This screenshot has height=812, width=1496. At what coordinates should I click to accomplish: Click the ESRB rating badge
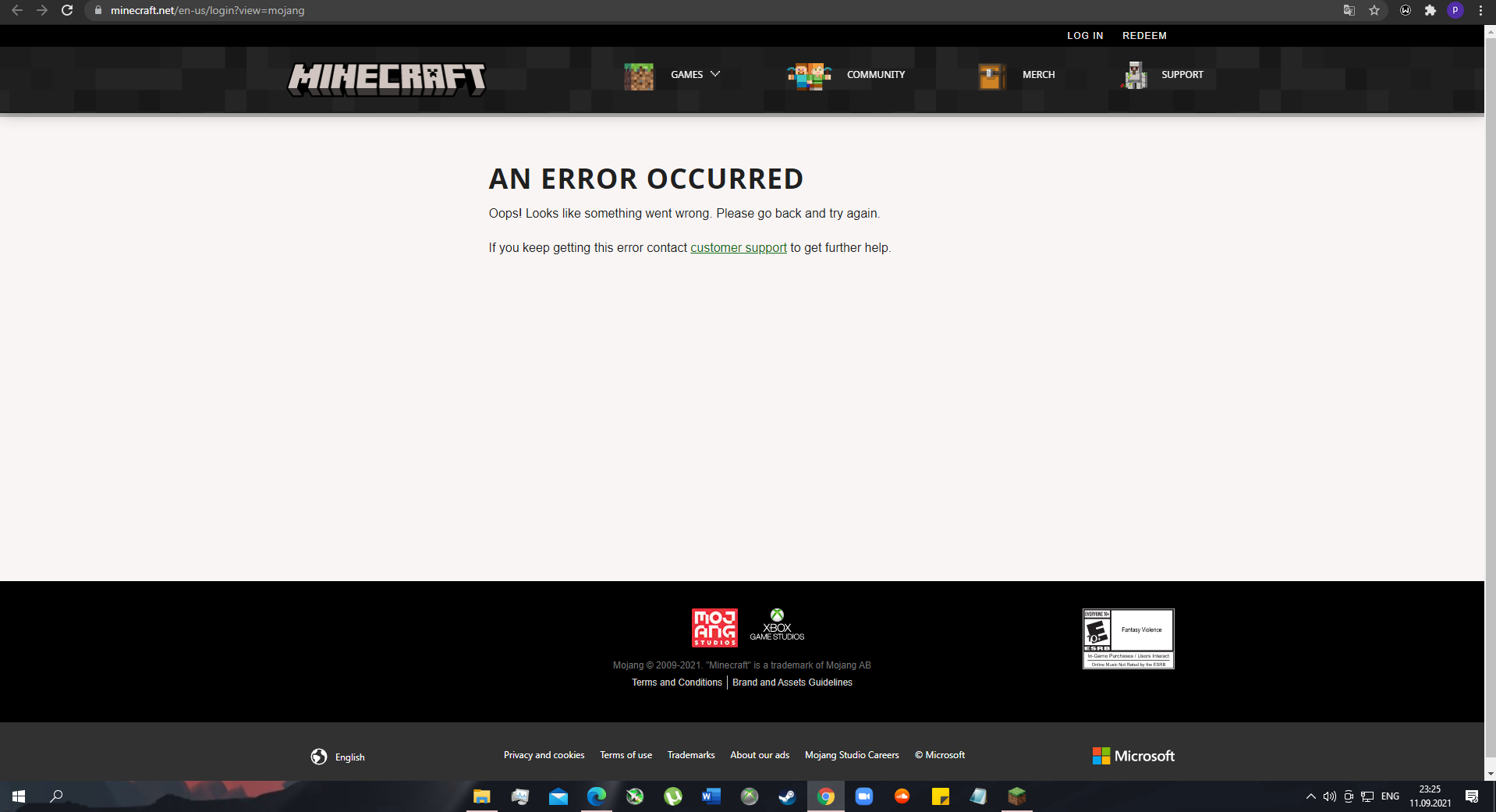point(1128,639)
